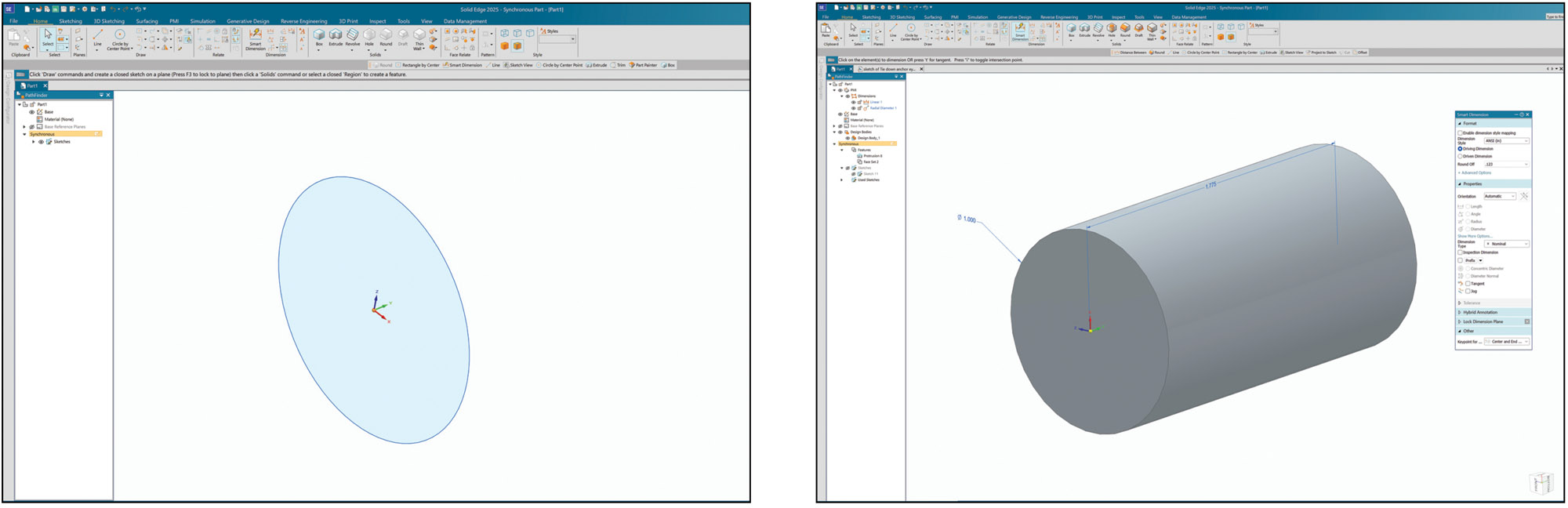Click the view orientation cube in the corner
The height and width of the screenshot is (508, 1568).
tap(1541, 482)
